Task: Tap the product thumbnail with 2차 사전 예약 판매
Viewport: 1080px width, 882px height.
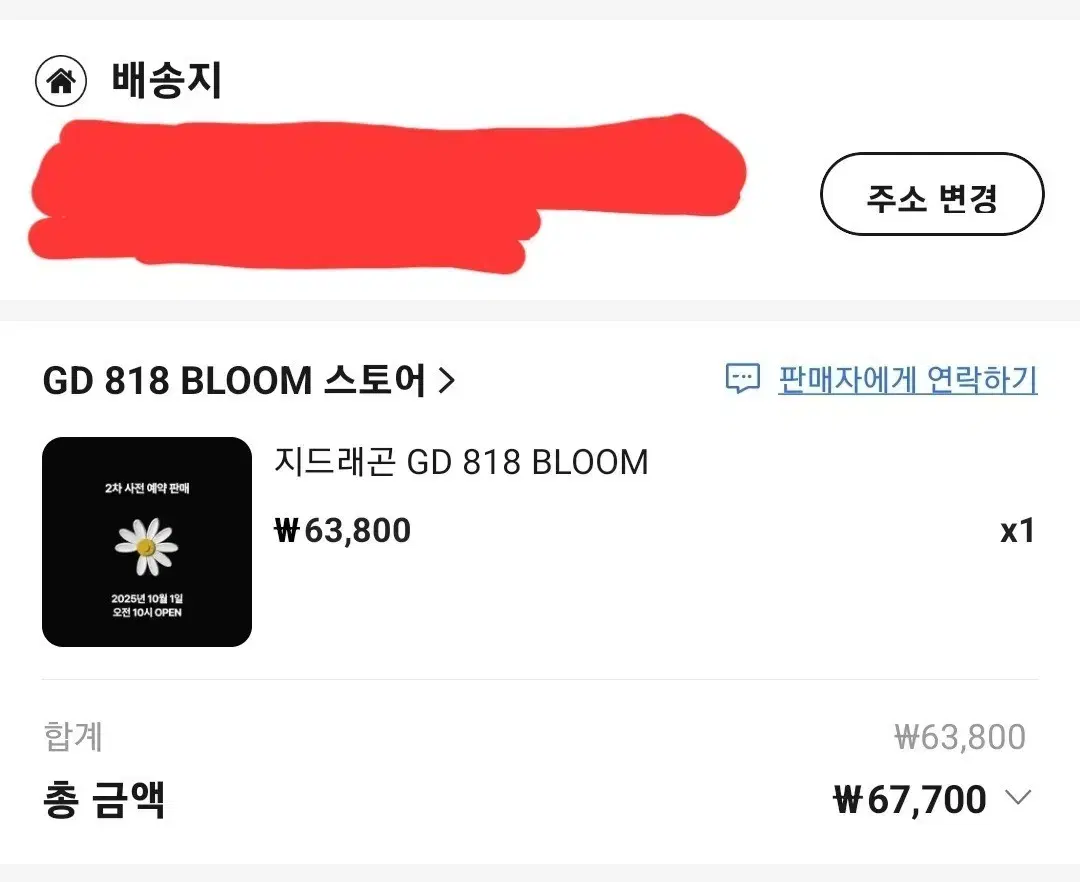Action: pyautogui.click(x=146, y=540)
